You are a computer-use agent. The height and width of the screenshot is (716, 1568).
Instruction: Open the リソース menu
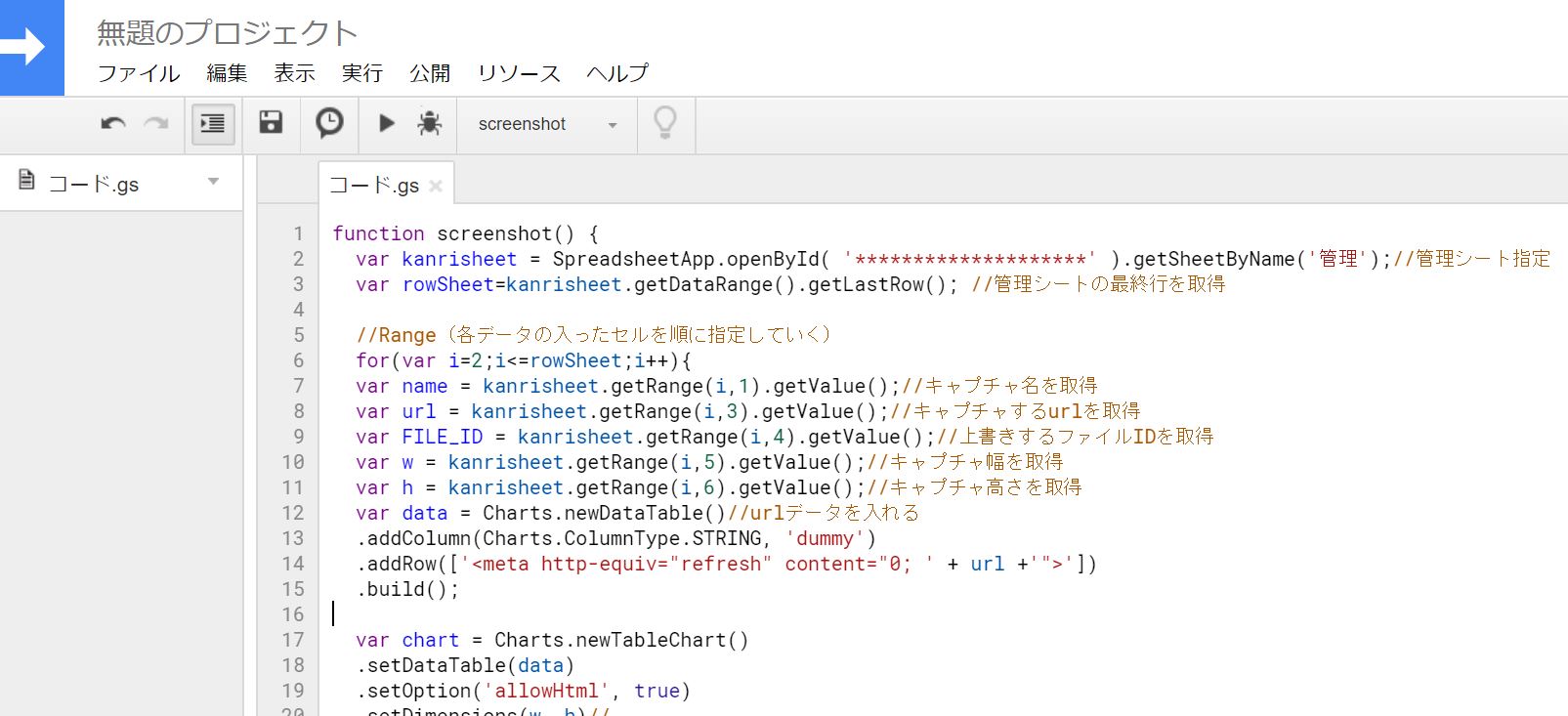pyautogui.click(x=519, y=73)
